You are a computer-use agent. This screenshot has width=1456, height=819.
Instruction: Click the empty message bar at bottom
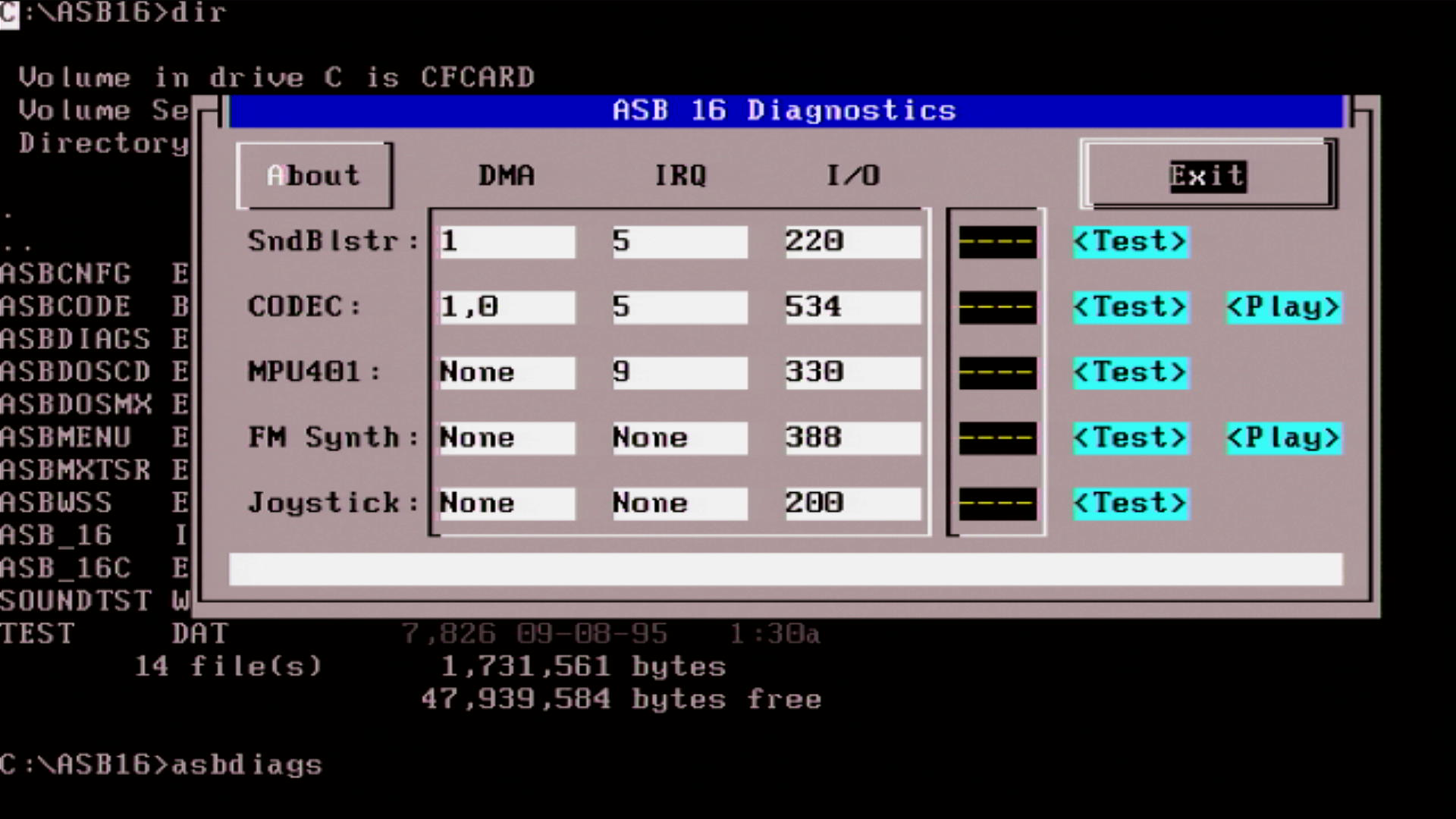click(x=785, y=570)
